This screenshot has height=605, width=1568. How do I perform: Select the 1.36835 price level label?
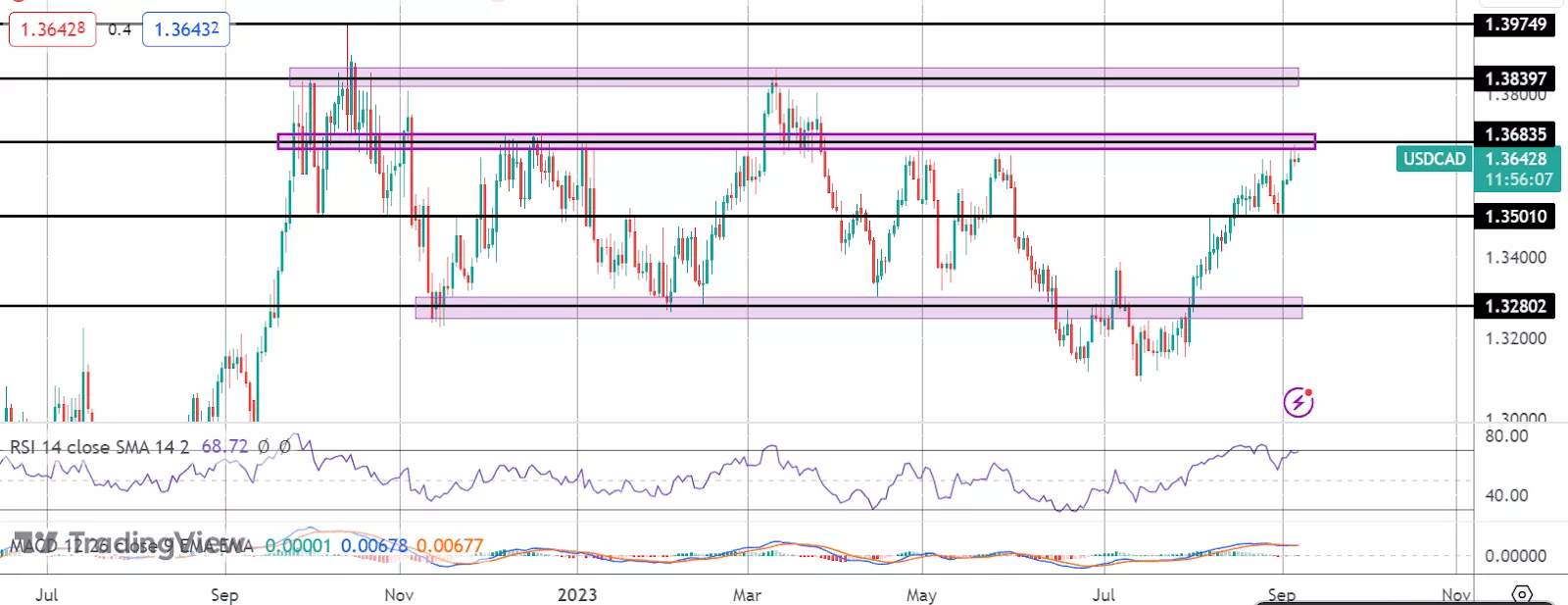(x=1515, y=134)
